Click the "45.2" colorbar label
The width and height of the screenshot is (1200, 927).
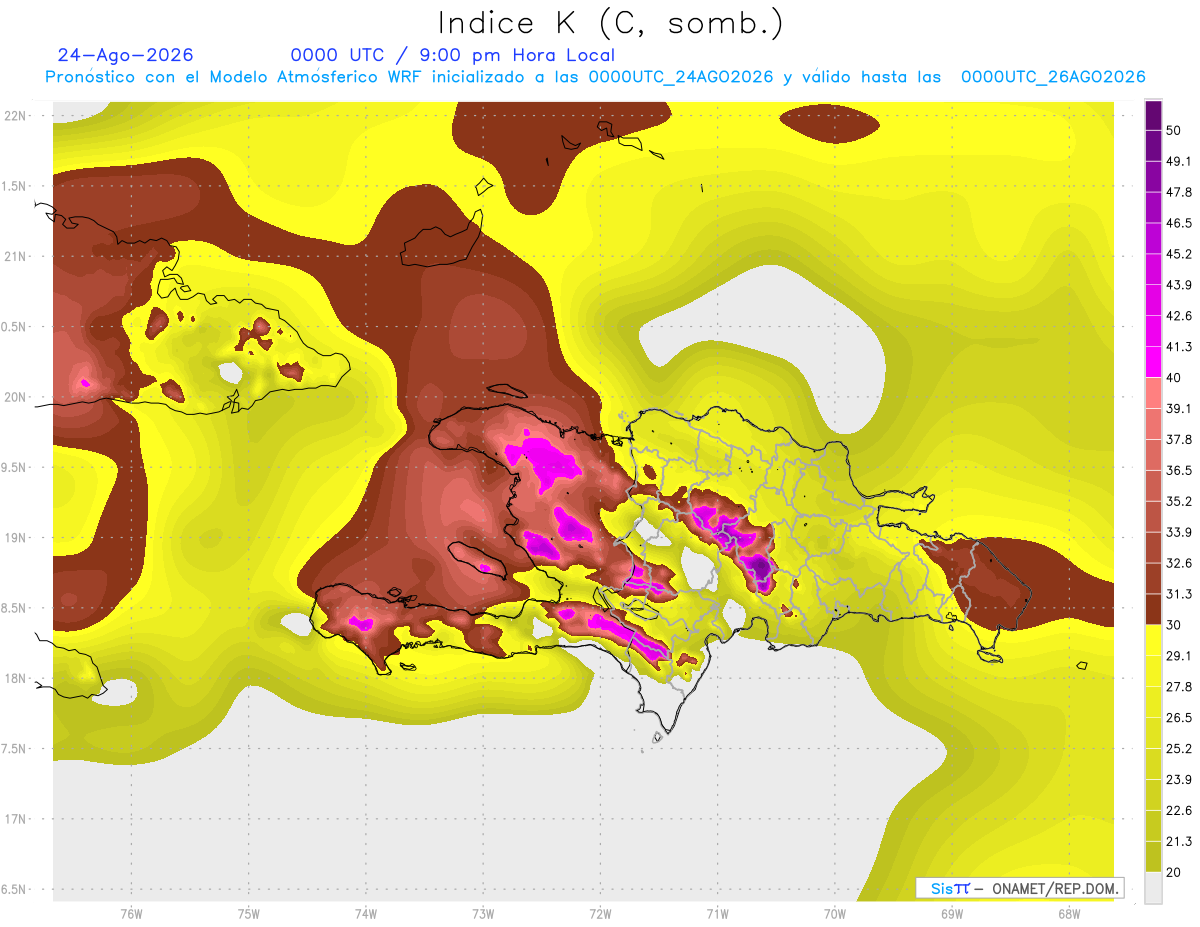[1179, 254]
